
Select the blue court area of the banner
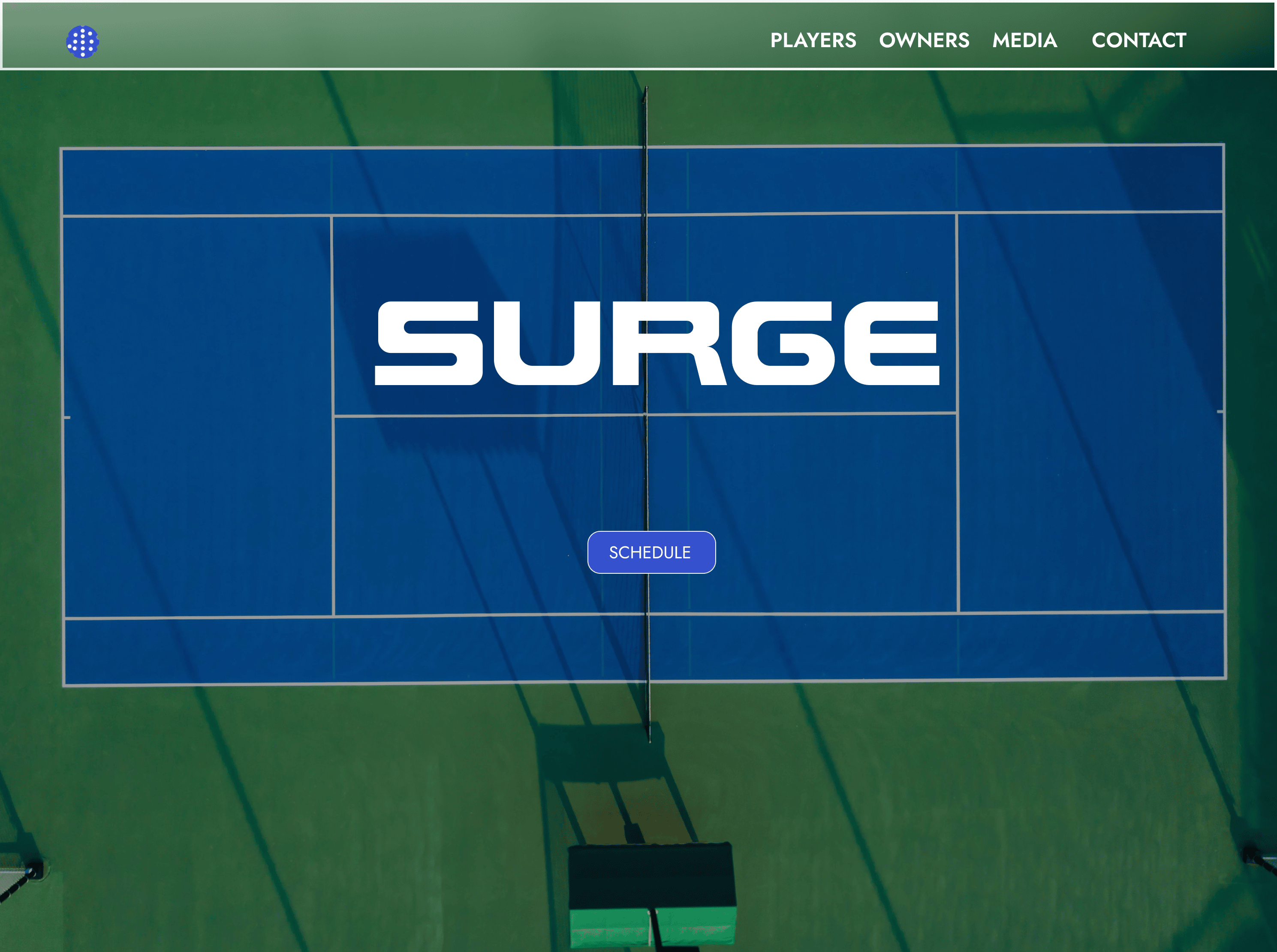pyautogui.click(x=202, y=461)
